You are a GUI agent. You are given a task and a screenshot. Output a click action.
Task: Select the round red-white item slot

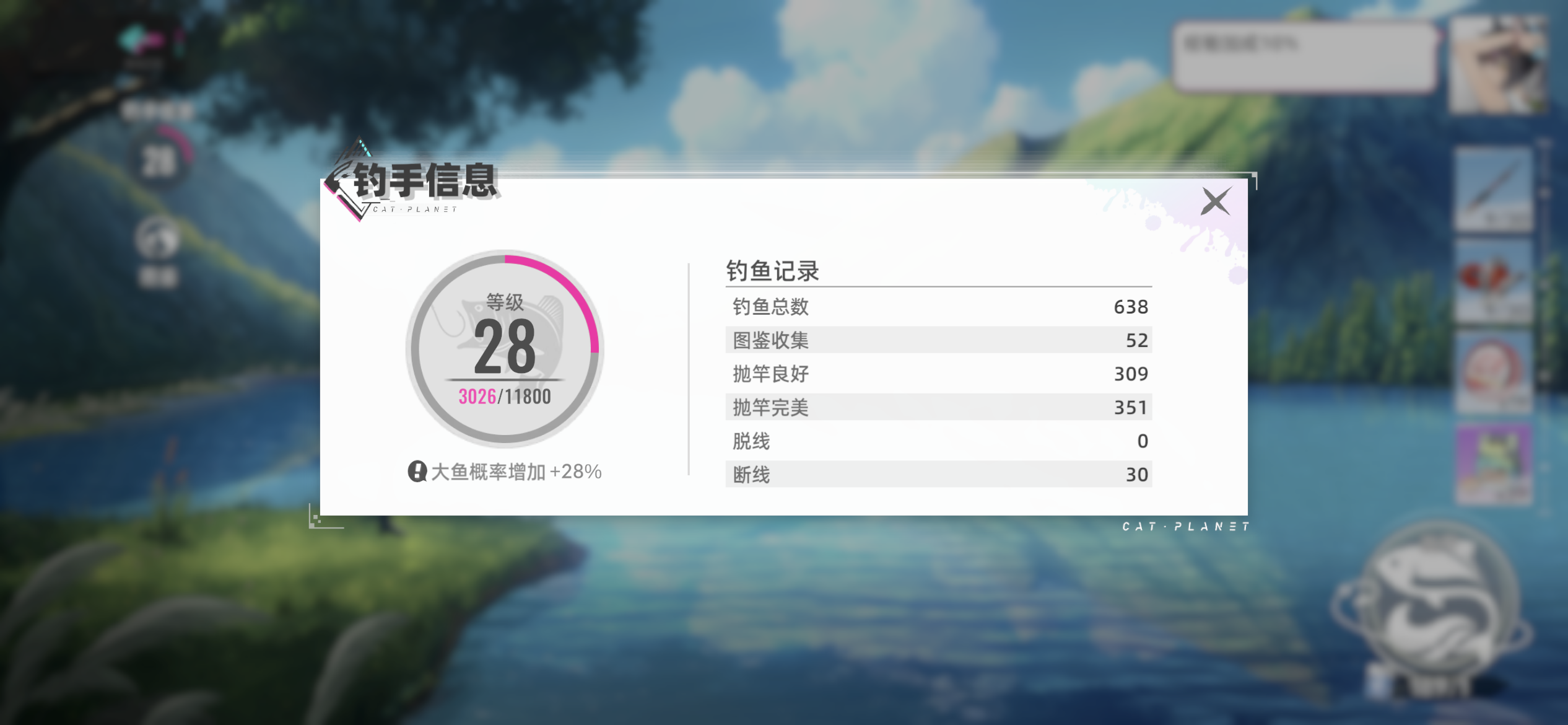pos(1493,372)
